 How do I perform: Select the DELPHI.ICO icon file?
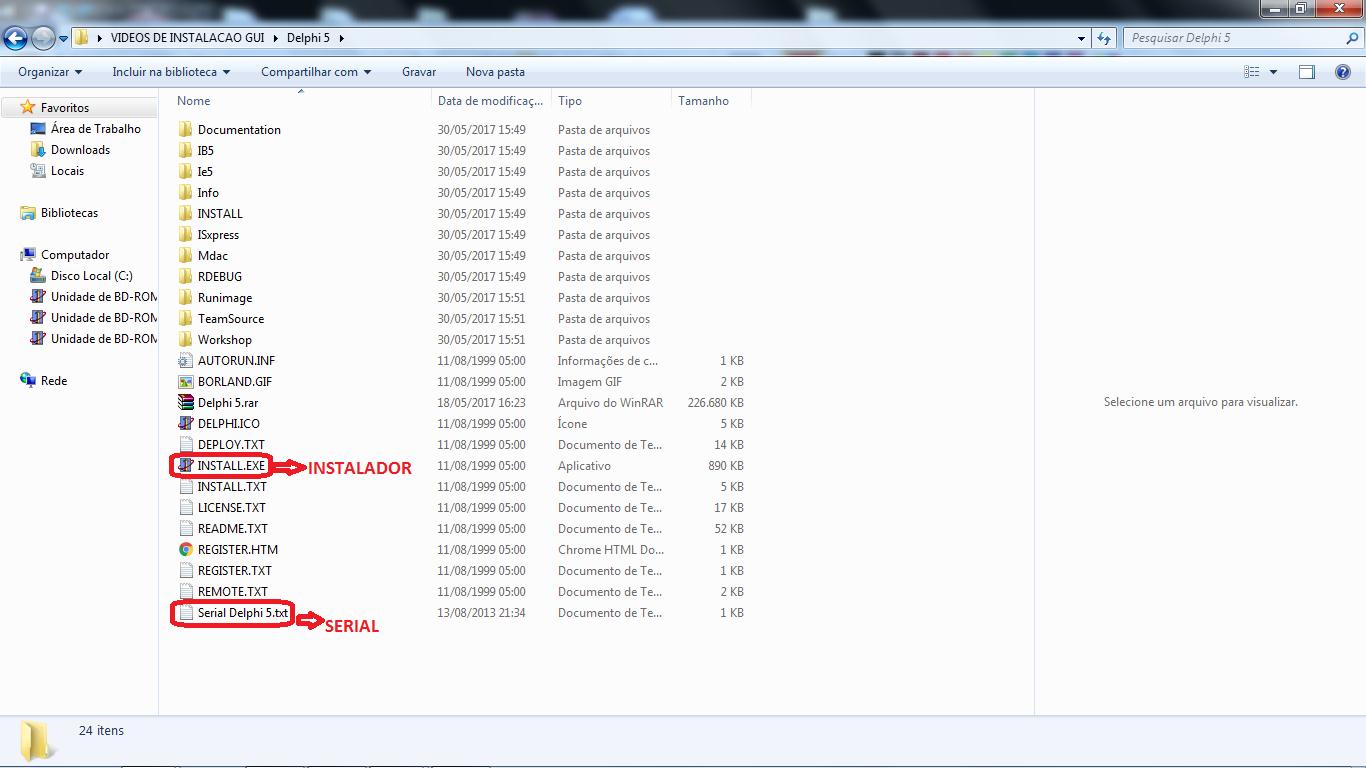coord(185,423)
